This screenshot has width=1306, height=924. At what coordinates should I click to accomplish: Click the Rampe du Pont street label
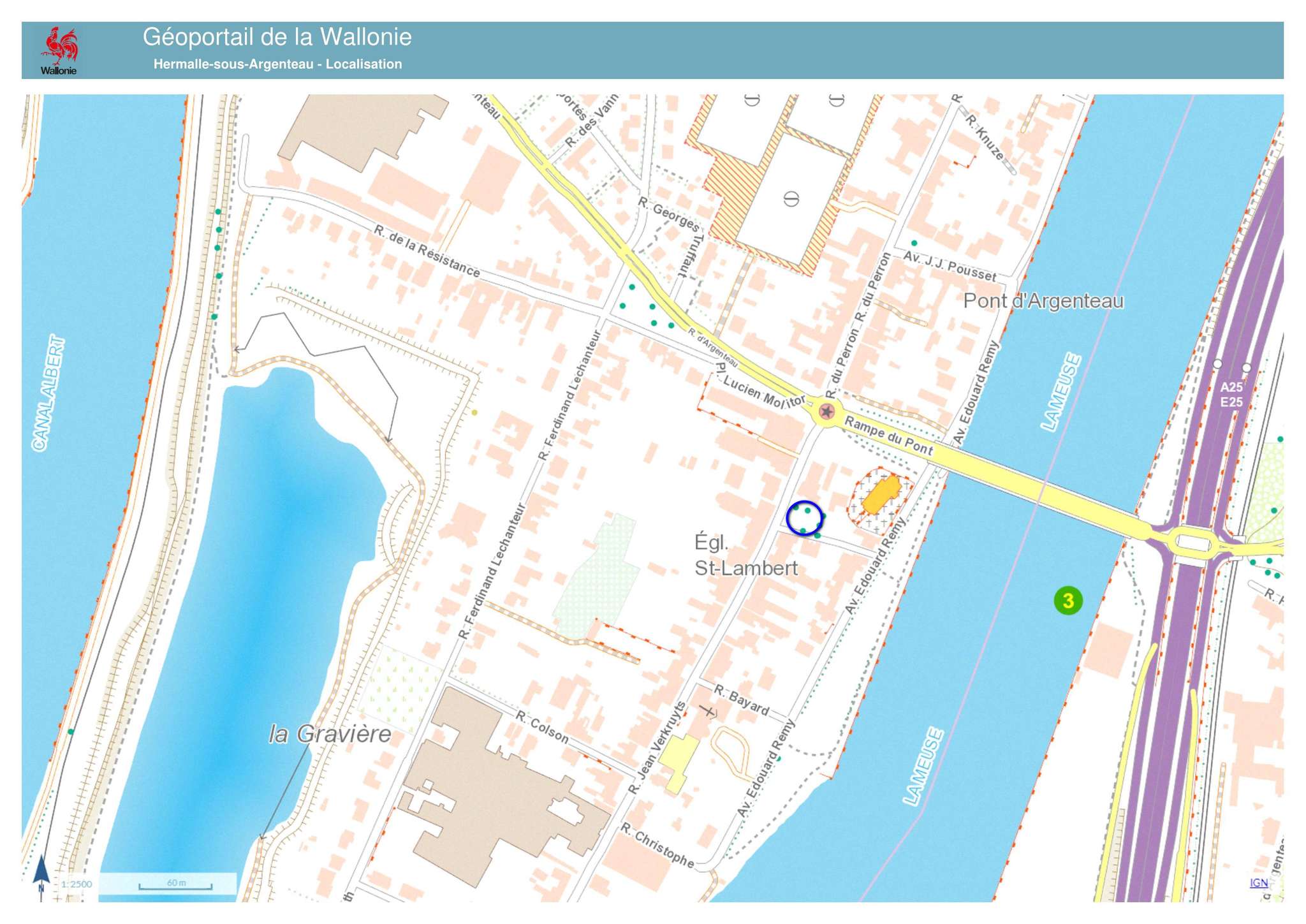888,436
